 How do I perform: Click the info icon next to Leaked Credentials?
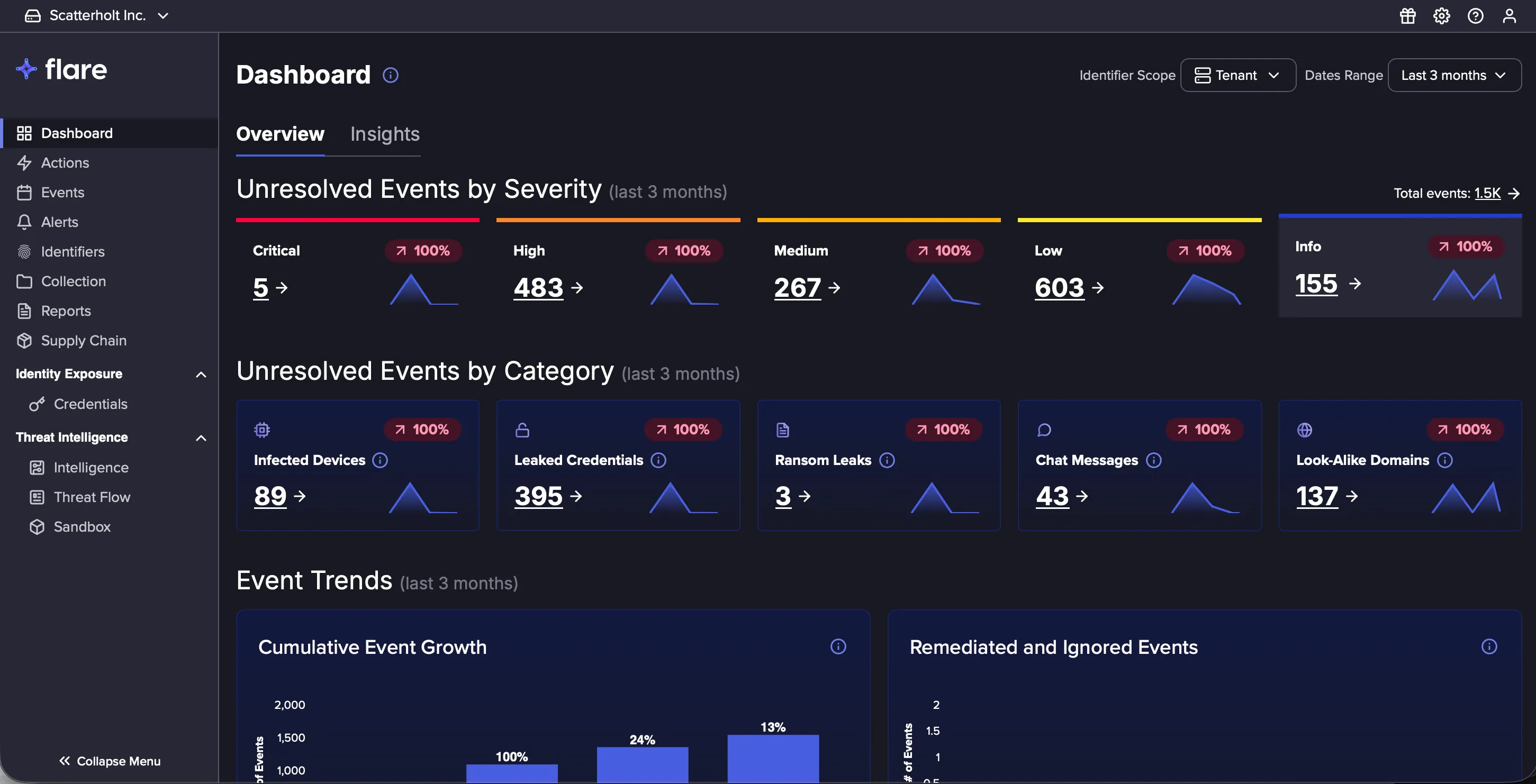point(658,460)
